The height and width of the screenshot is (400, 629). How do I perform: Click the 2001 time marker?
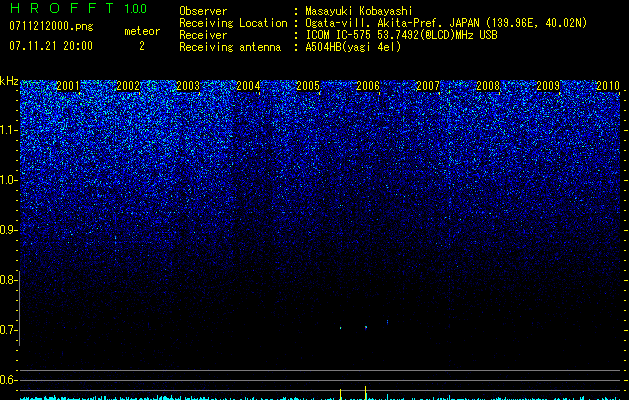pos(68,85)
